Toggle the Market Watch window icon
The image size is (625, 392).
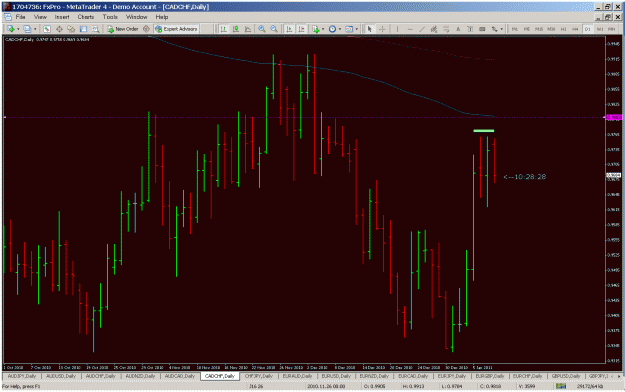point(47,29)
